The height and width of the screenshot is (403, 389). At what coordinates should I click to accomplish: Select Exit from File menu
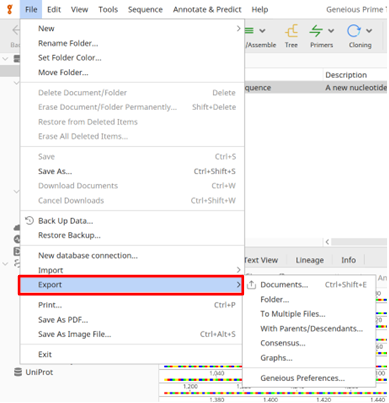pyautogui.click(x=132, y=354)
